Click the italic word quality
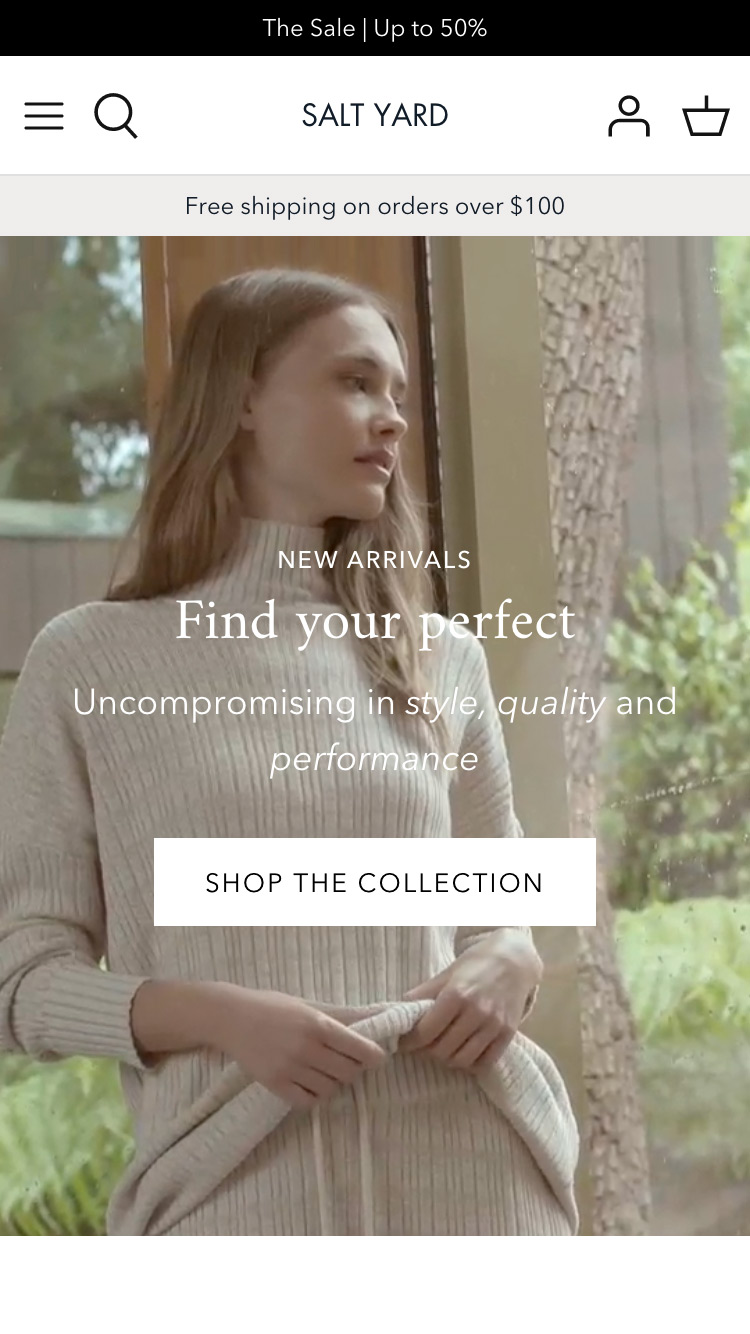This screenshot has height=1334, width=750. (x=551, y=703)
